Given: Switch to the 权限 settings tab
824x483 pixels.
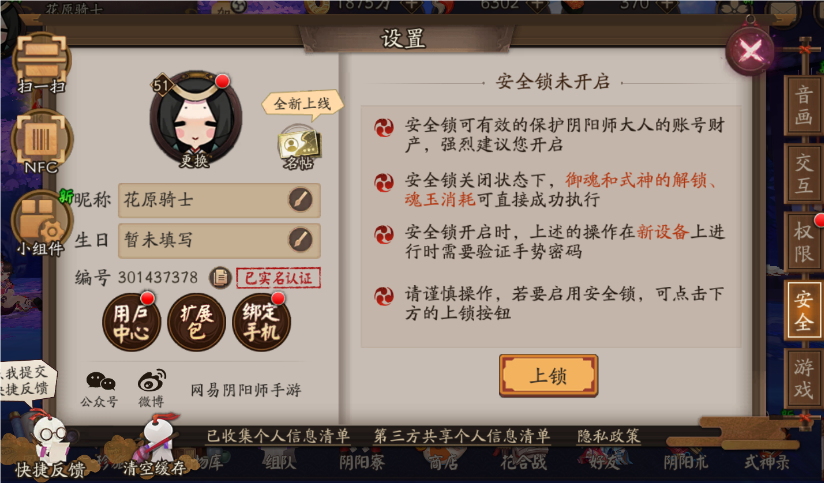Looking at the screenshot, I should (803, 242).
